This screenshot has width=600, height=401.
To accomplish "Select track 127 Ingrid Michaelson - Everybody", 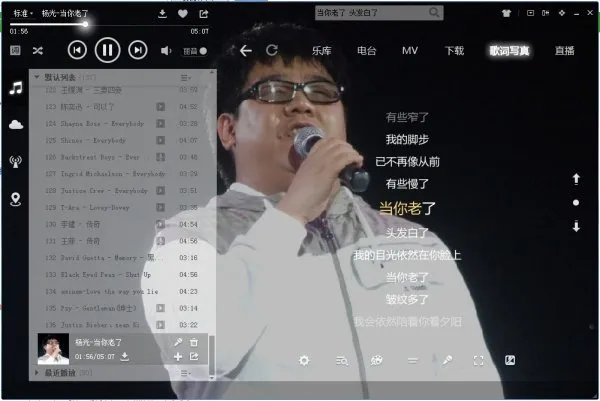I will click(121, 174).
